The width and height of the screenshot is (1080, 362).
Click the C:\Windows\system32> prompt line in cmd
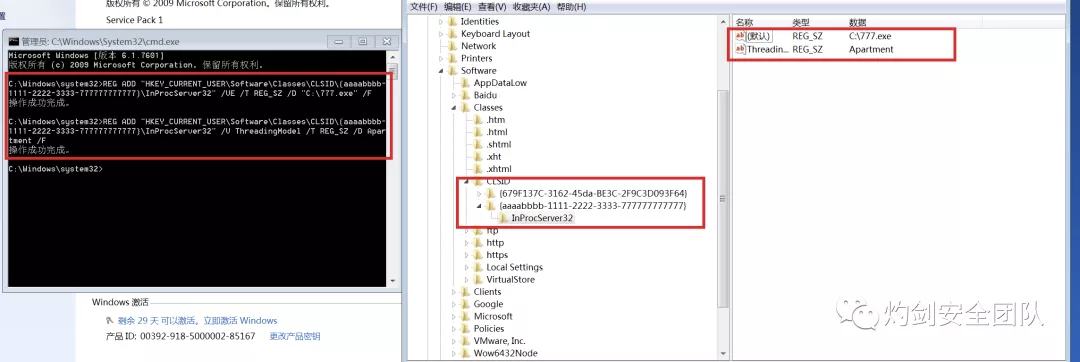(x=56, y=169)
